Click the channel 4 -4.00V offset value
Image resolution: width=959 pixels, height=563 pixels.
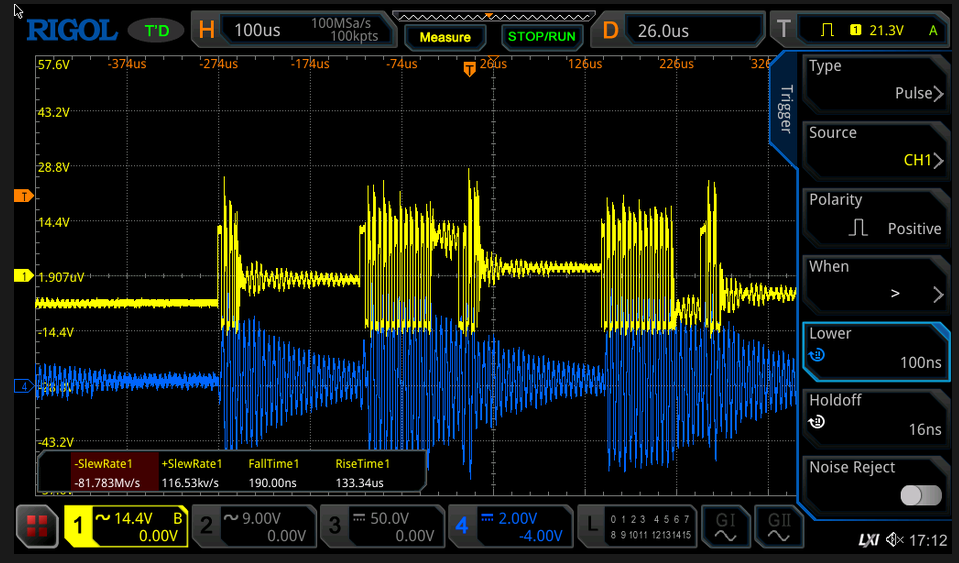(x=541, y=536)
